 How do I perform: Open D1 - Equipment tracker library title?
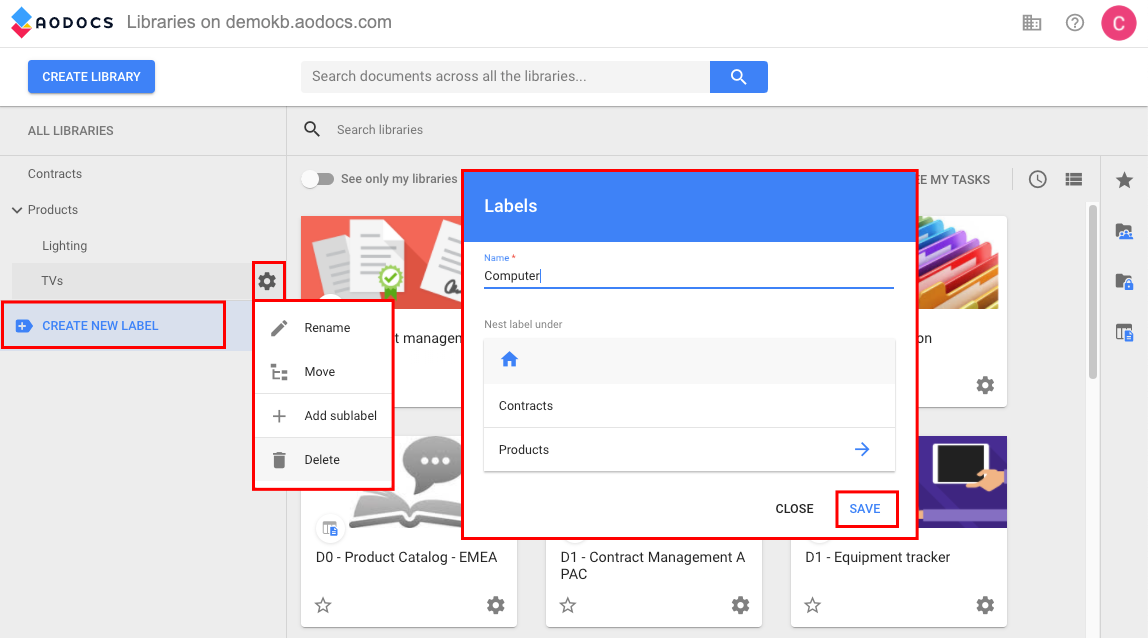(878, 557)
